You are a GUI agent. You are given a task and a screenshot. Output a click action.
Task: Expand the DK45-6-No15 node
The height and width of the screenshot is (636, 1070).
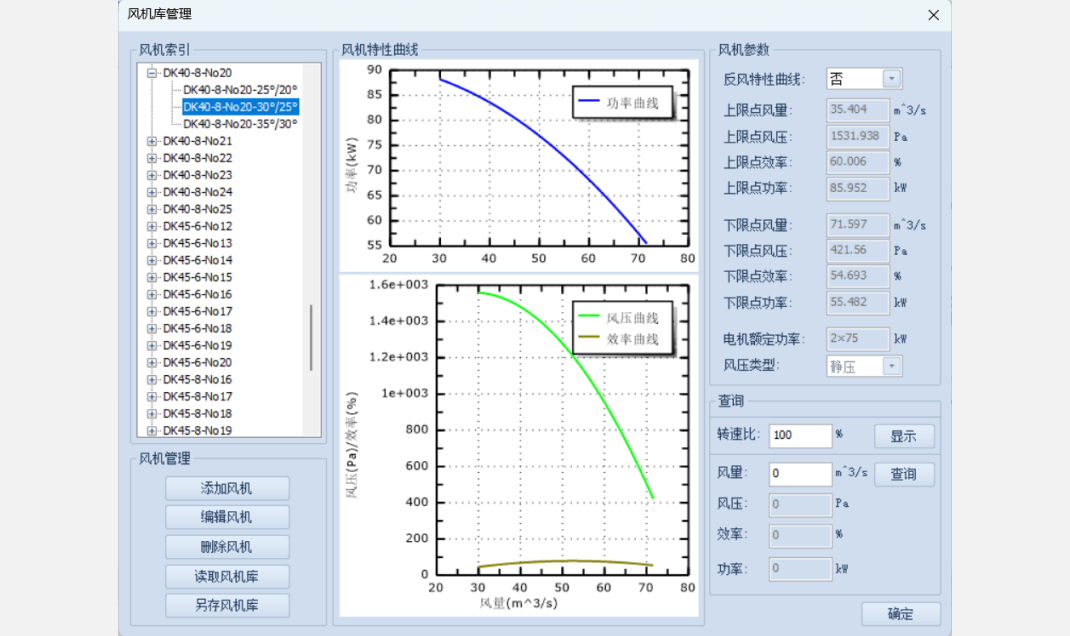pyautogui.click(x=152, y=277)
